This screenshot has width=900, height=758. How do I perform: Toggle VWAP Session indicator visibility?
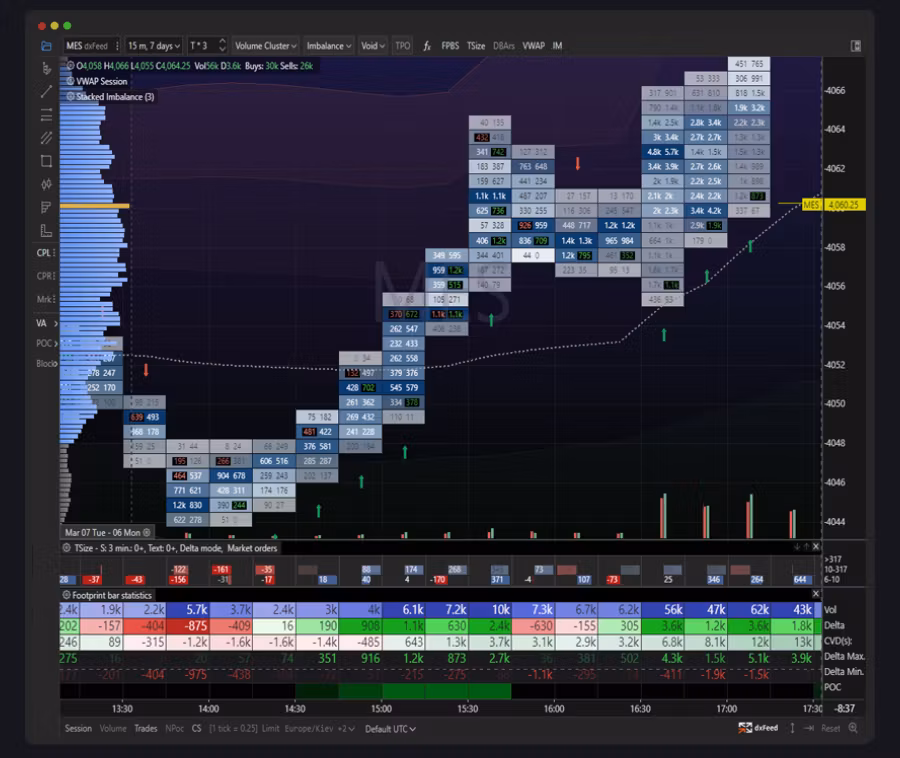point(68,81)
